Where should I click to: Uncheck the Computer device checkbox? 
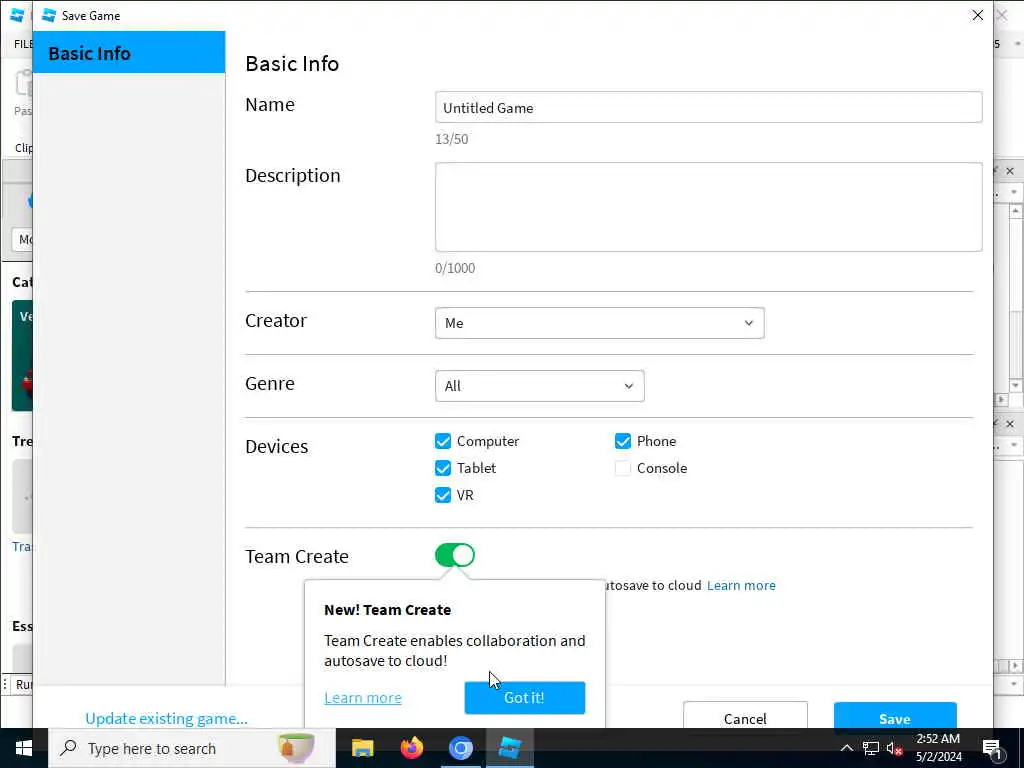(x=443, y=441)
